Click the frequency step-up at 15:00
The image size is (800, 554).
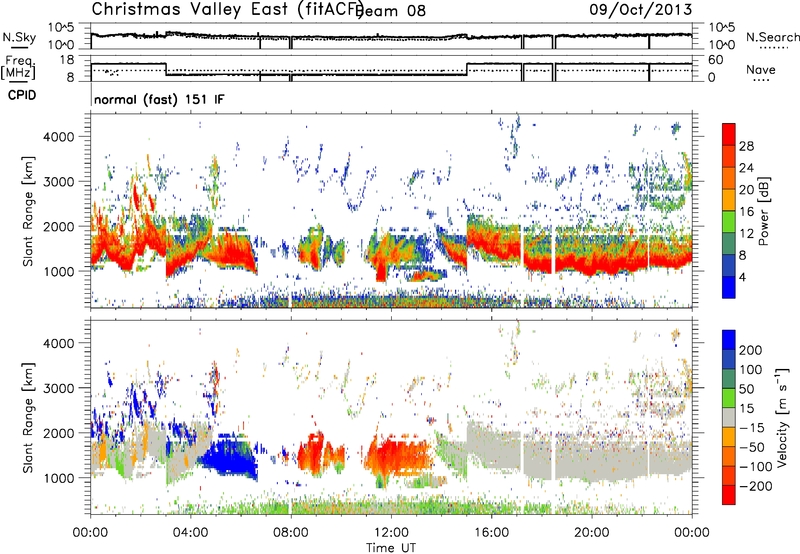pos(467,69)
